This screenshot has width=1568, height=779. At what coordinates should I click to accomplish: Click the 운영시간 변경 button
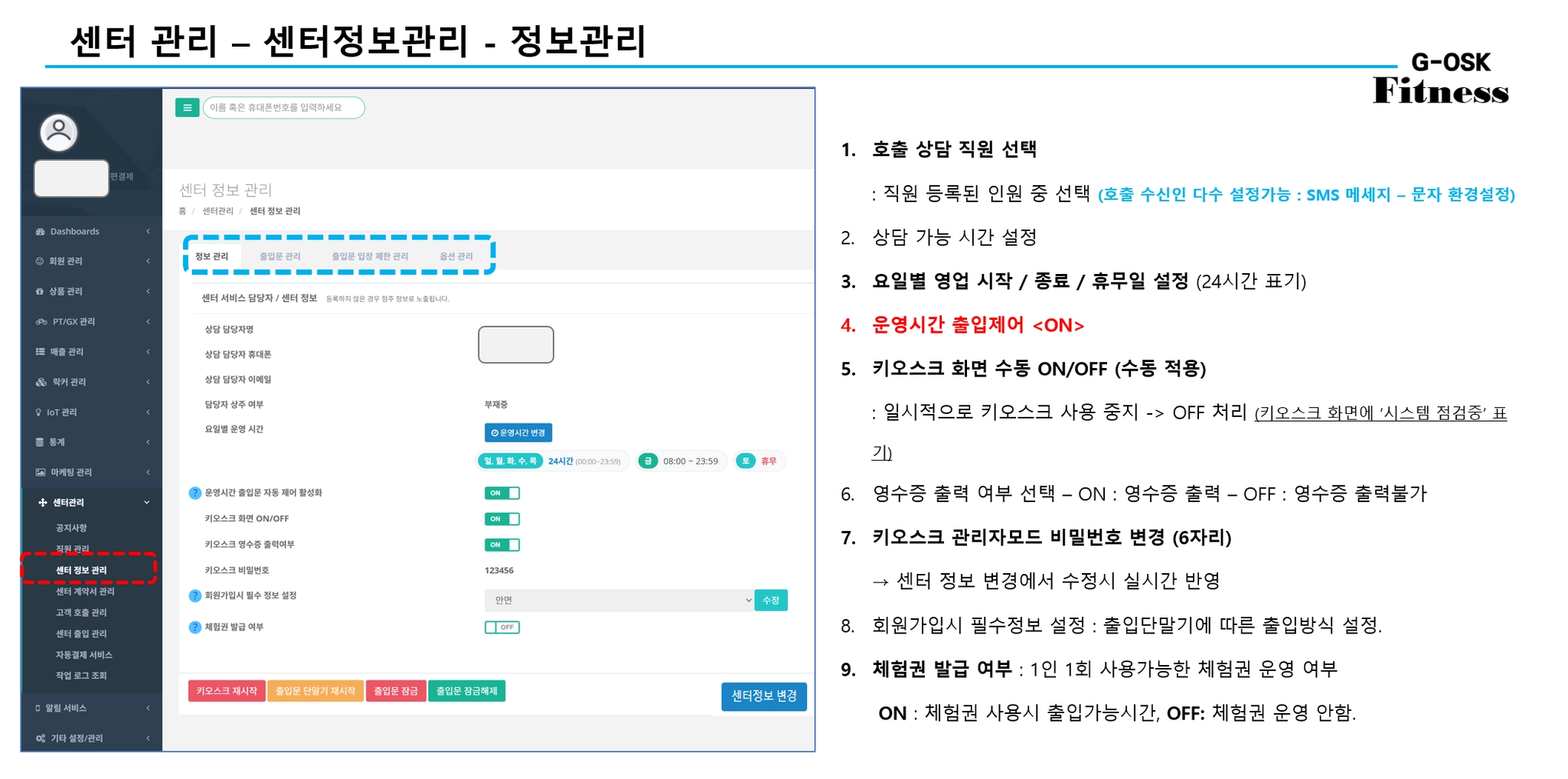pyautogui.click(x=518, y=433)
